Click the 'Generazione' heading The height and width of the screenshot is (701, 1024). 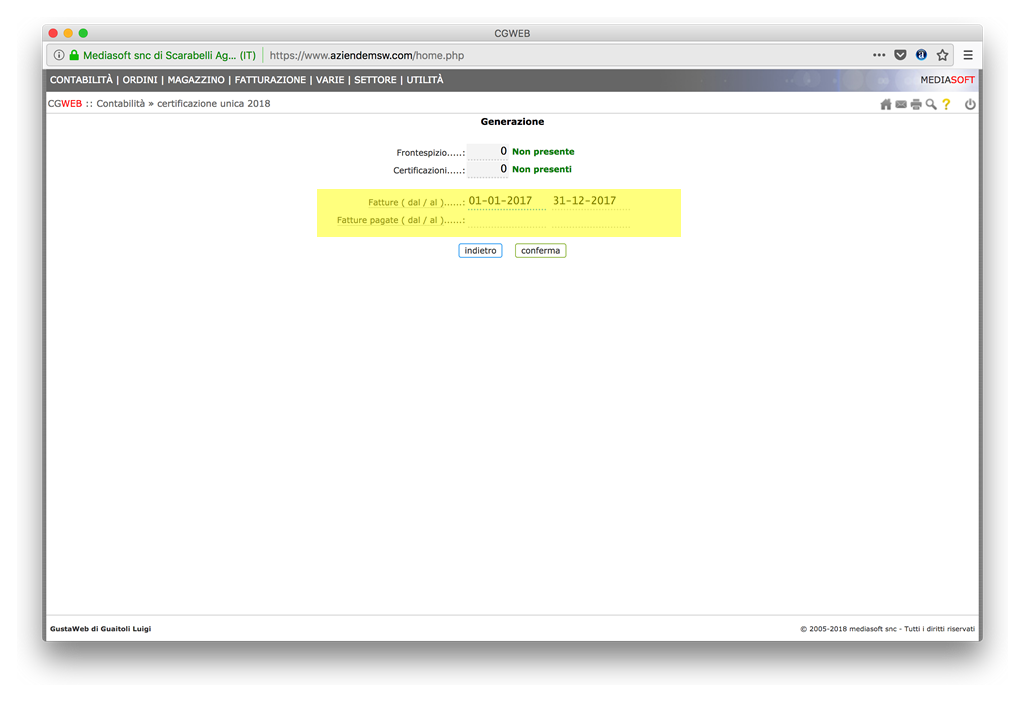[x=512, y=122]
